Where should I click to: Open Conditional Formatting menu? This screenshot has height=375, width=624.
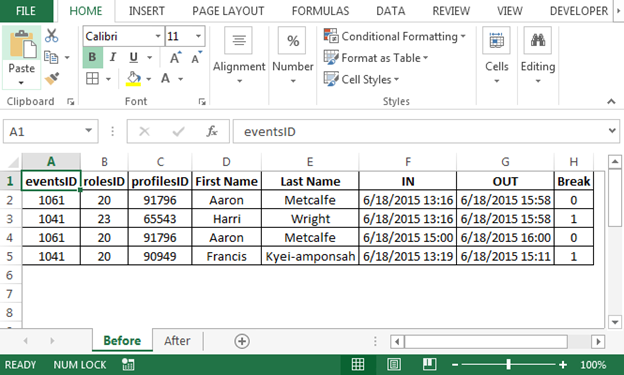click(x=395, y=36)
